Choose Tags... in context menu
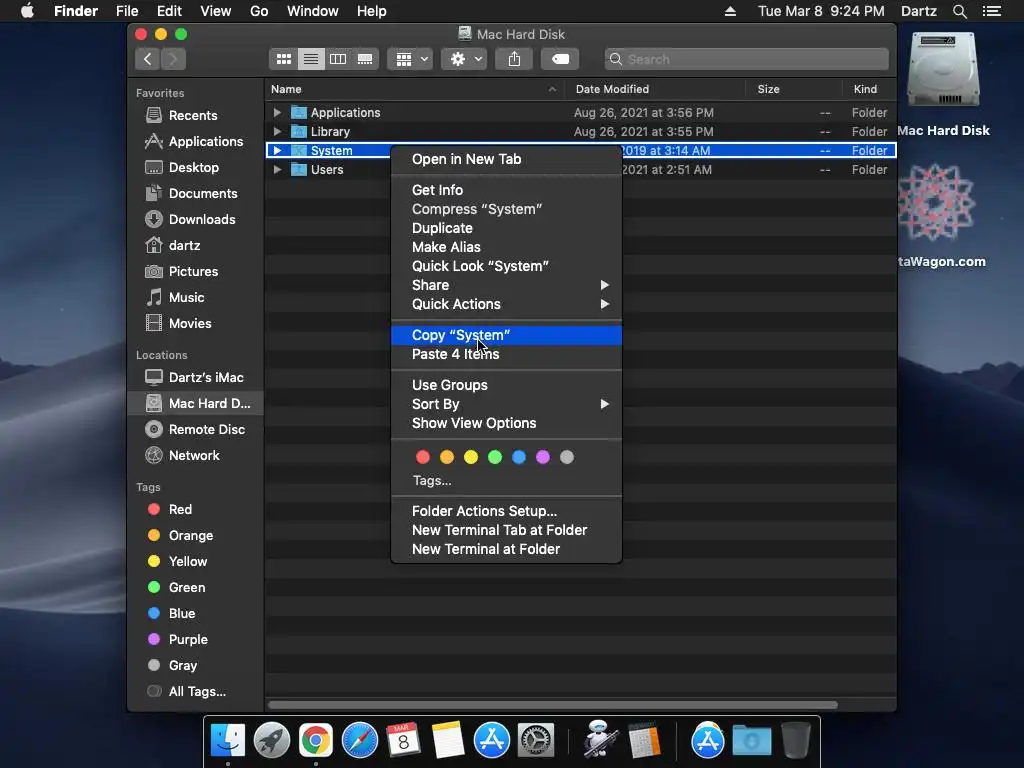The width and height of the screenshot is (1024, 768). pos(432,481)
